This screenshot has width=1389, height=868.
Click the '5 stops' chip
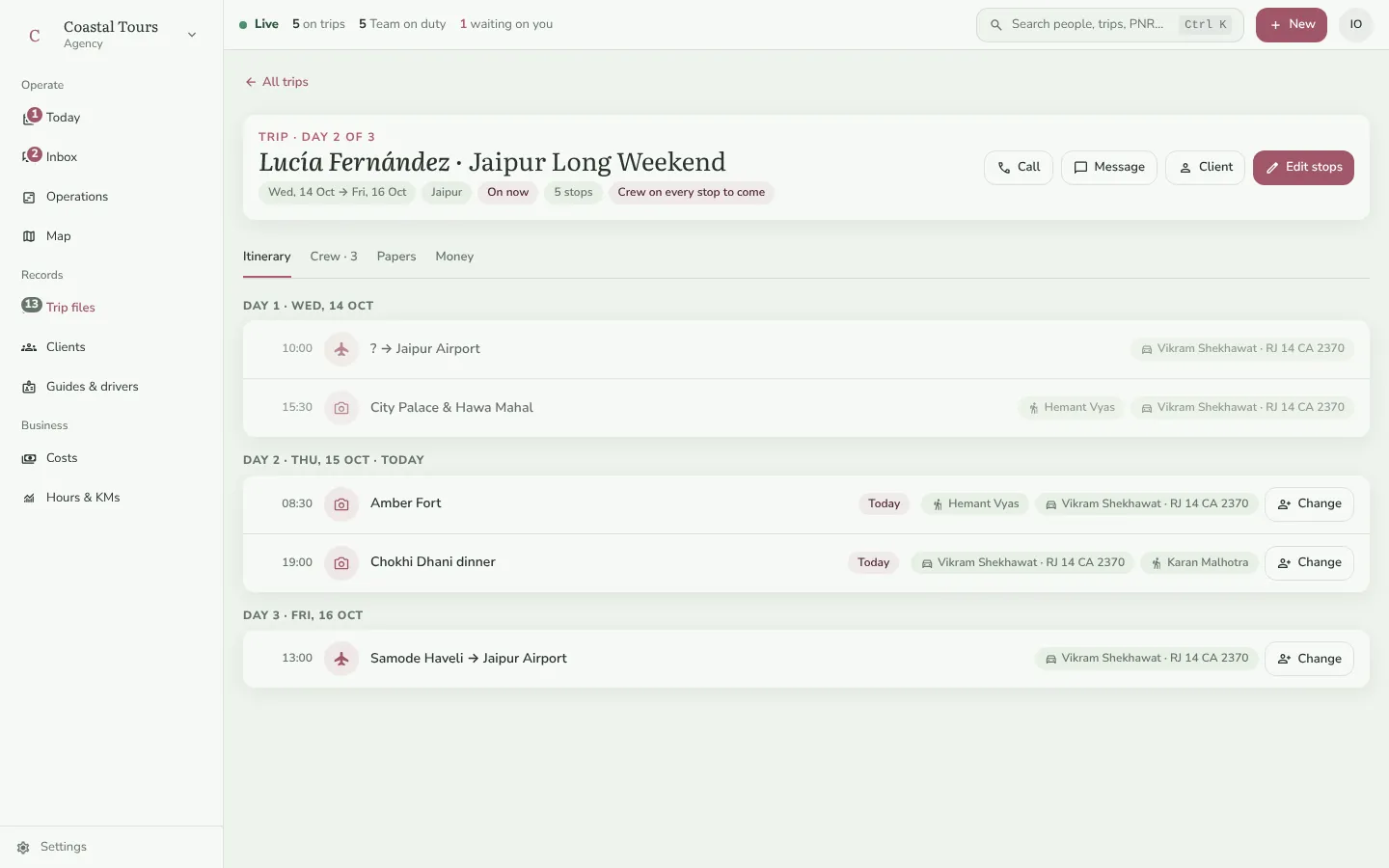pyautogui.click(x=573, y=193)
